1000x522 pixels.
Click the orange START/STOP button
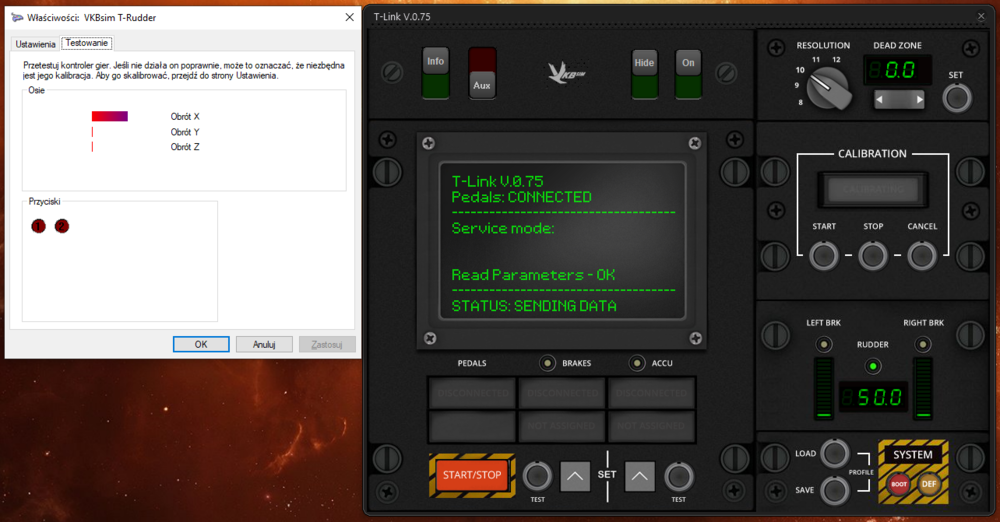(x=472, y=475)
